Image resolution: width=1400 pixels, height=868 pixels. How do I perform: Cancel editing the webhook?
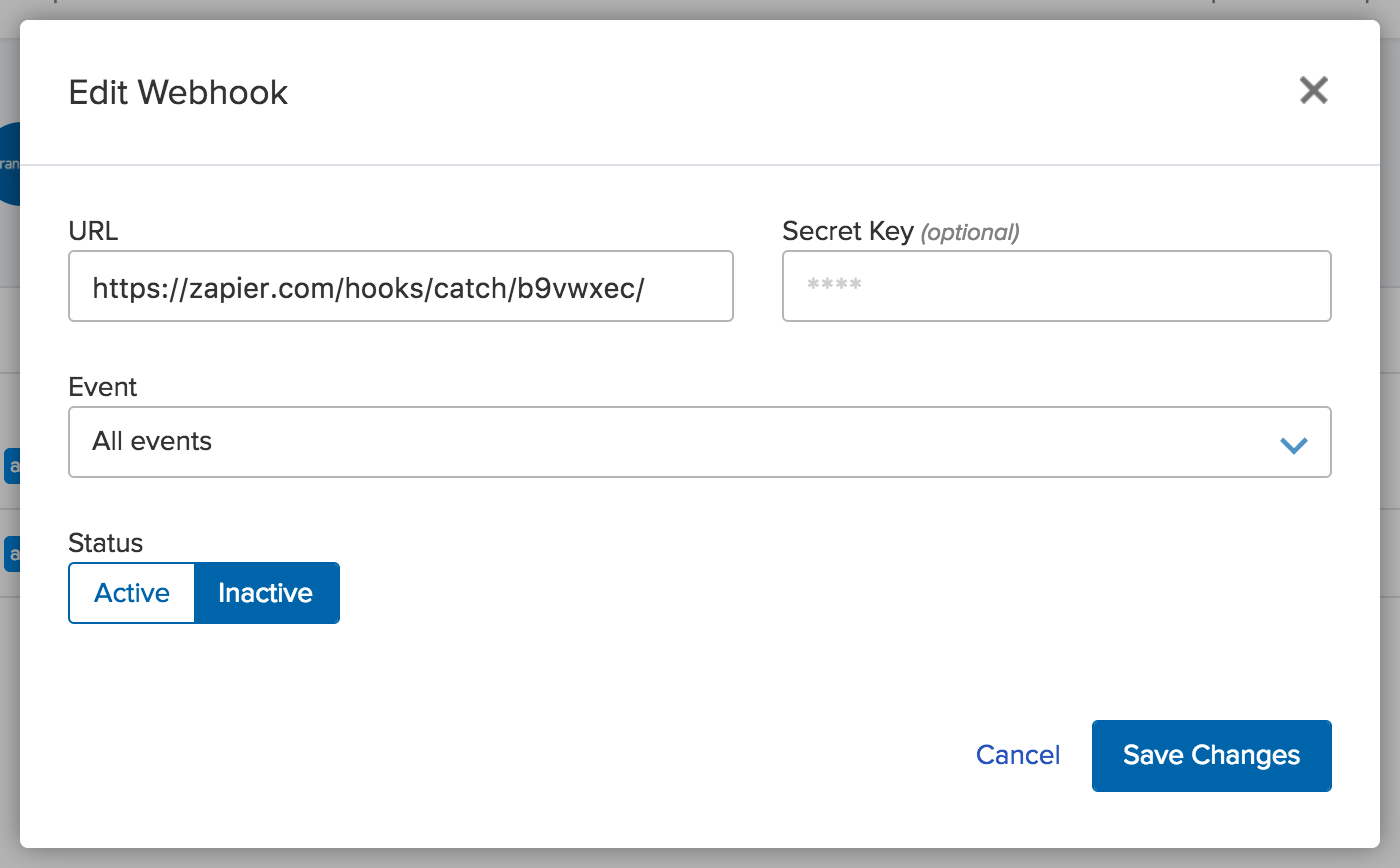click(1018, 755)
